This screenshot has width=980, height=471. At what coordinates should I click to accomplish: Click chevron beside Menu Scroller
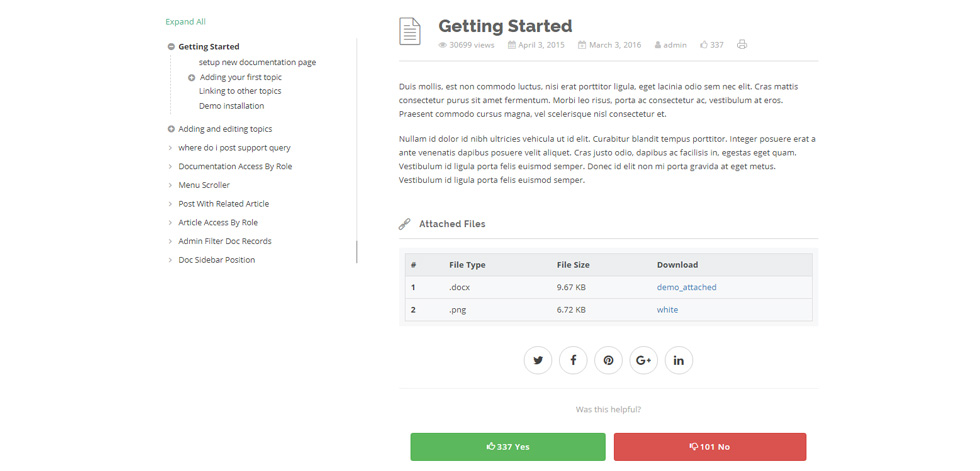(x=170, y=186)
